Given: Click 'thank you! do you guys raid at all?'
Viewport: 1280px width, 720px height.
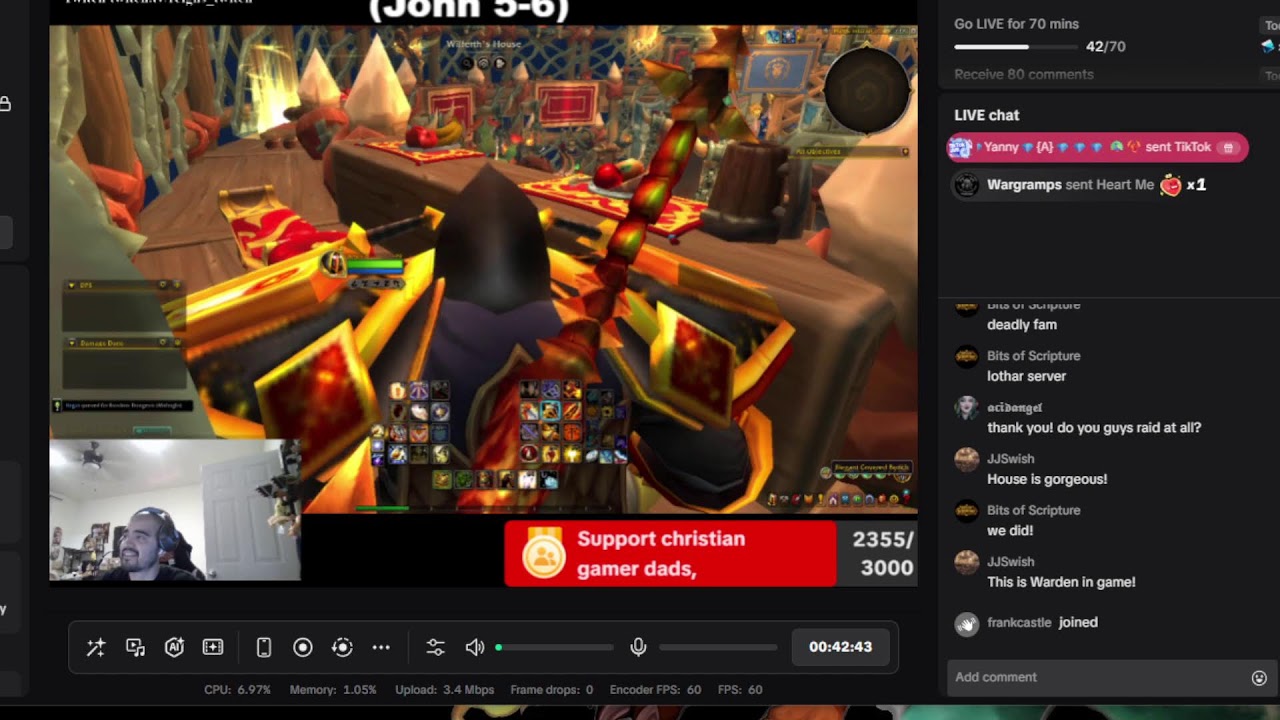Looking at the screenshot, I should tap(1094, 428).
